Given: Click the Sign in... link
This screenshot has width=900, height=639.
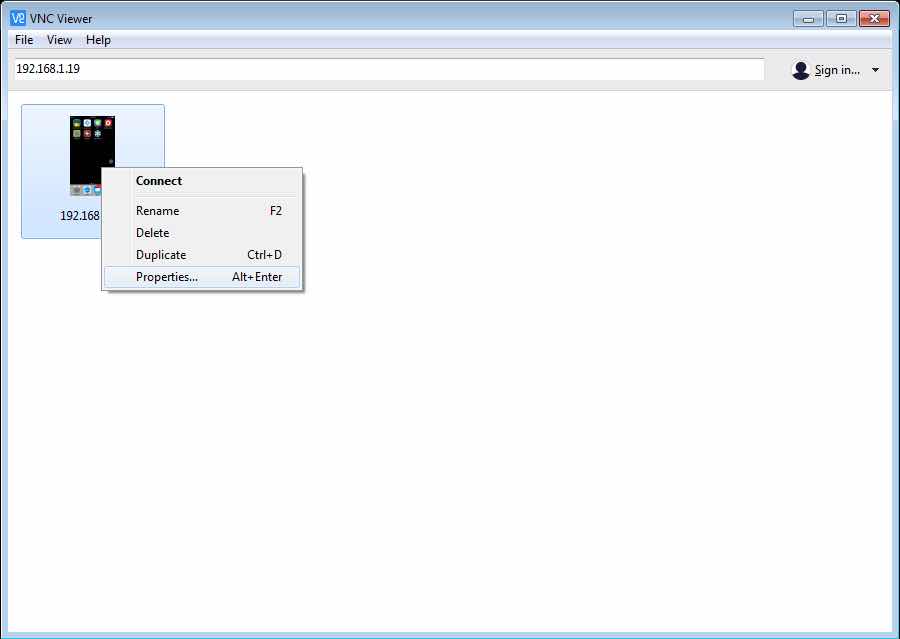Looking at the screenshot, I should (x=837, y=70).
